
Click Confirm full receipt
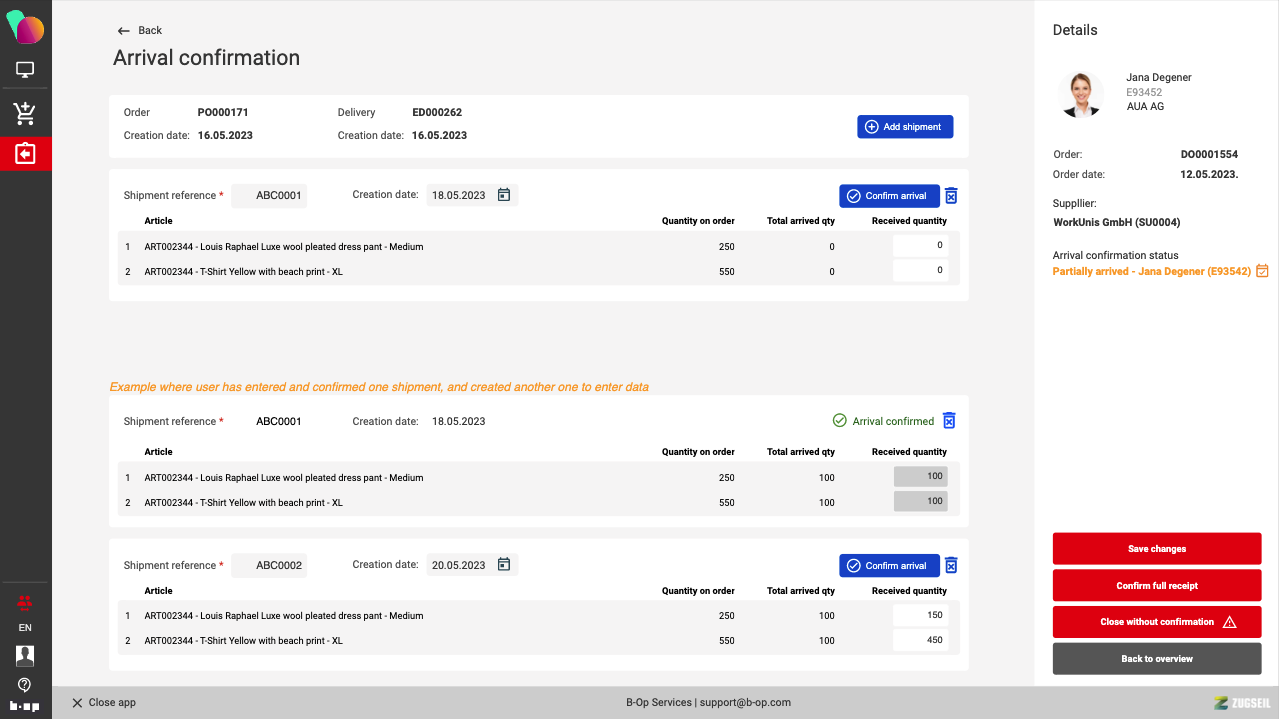[1156, 586]
